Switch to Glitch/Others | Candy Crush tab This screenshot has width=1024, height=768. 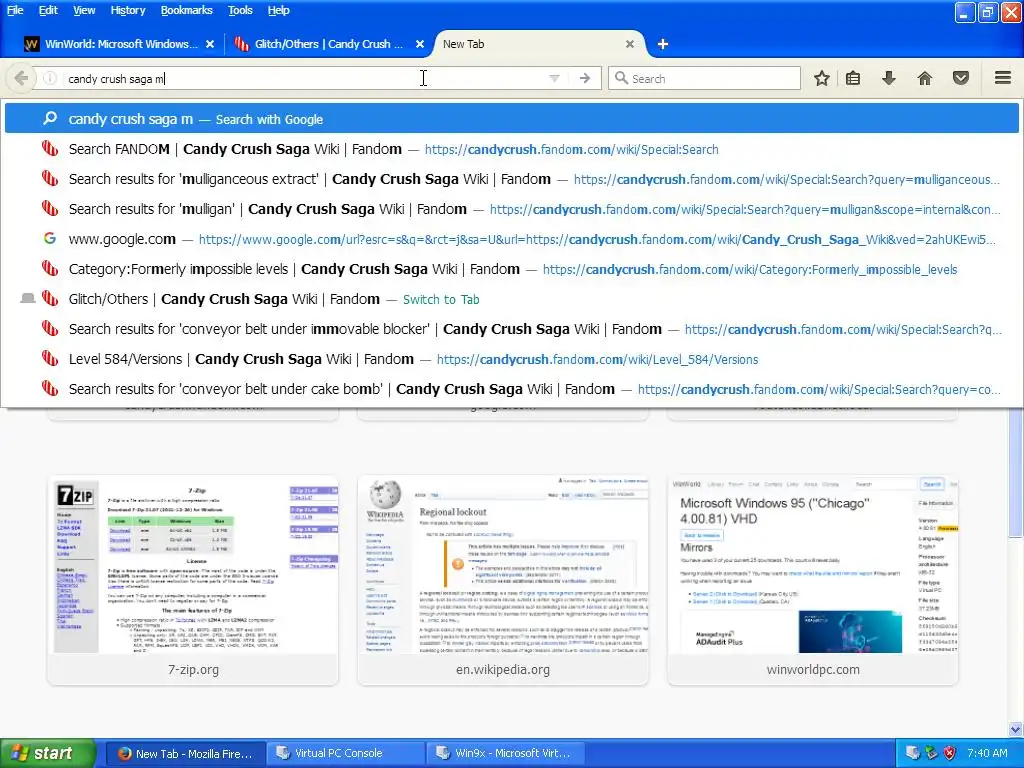(x=329, y=44)
